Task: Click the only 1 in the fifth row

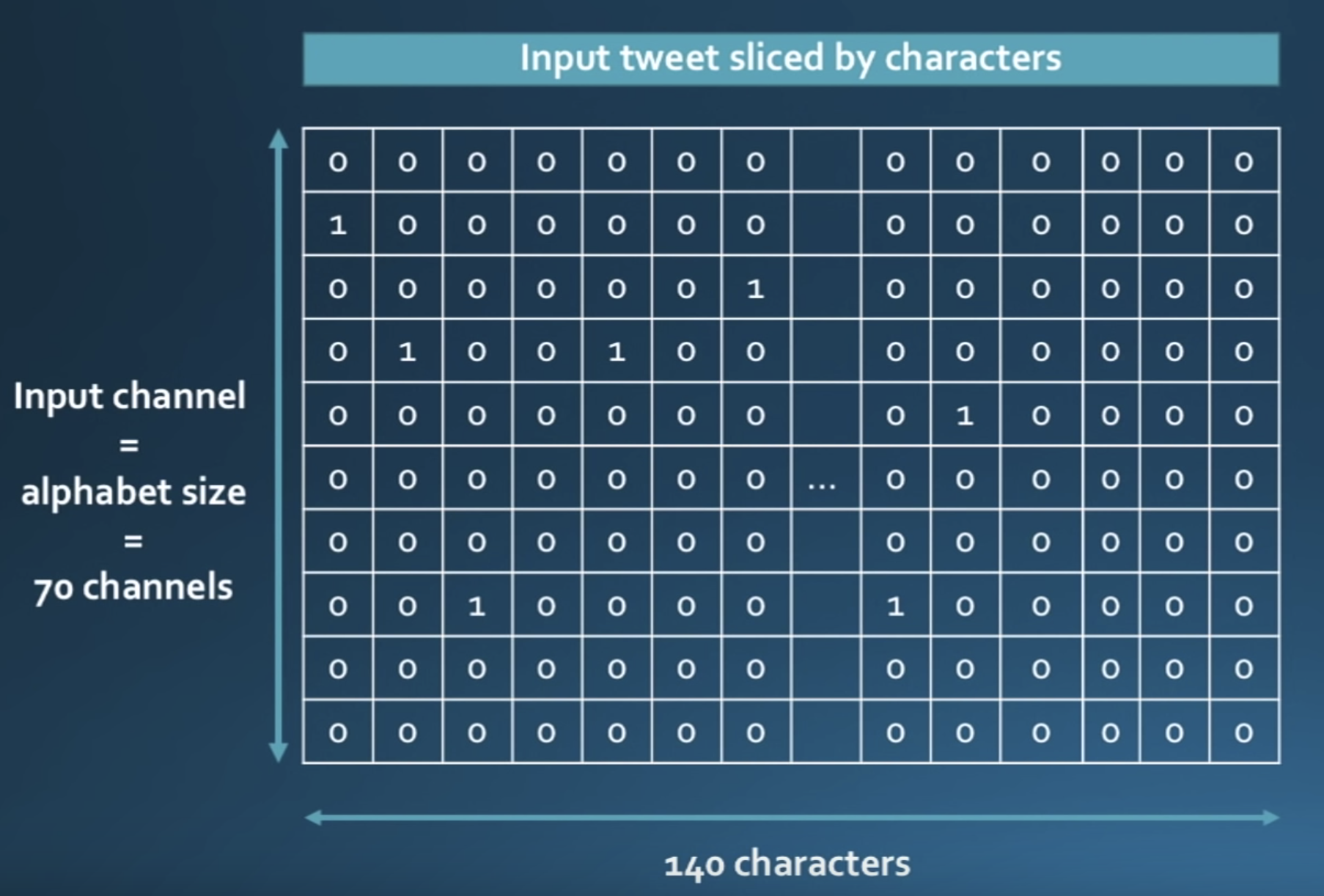Action: (x=965, y=416)
